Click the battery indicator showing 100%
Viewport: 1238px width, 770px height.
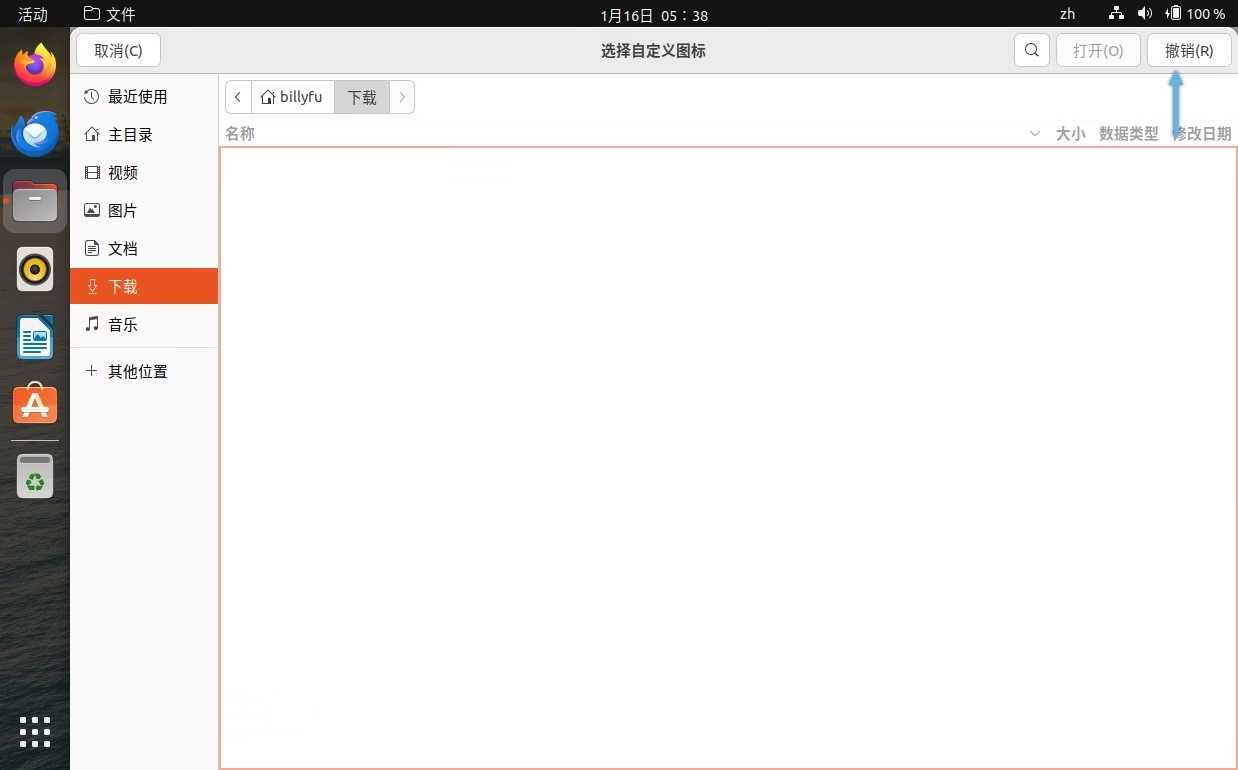pyautogui.click(x=1195, y=14)
